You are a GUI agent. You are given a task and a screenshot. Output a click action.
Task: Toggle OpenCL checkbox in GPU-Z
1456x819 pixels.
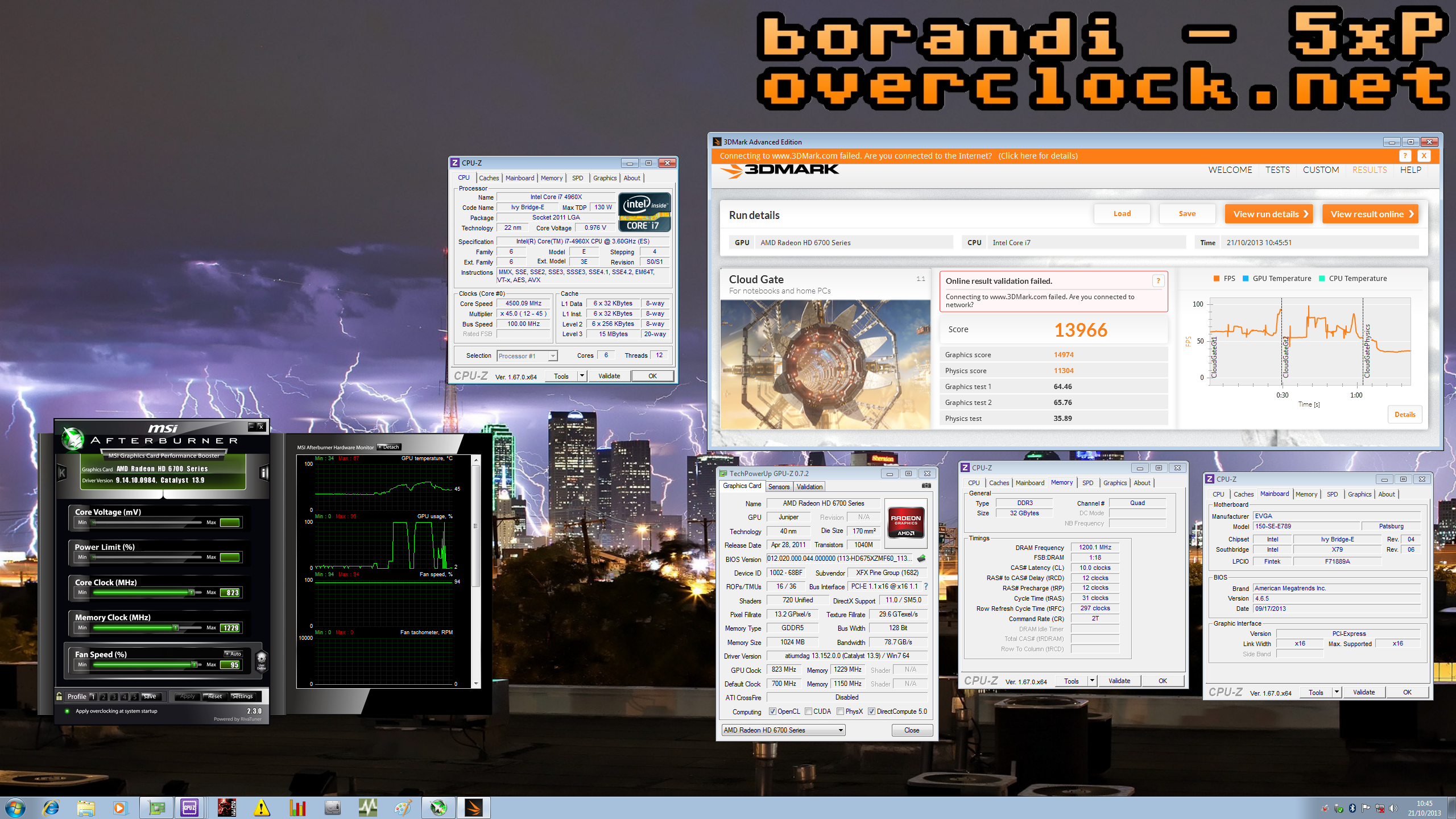[772, 712]
